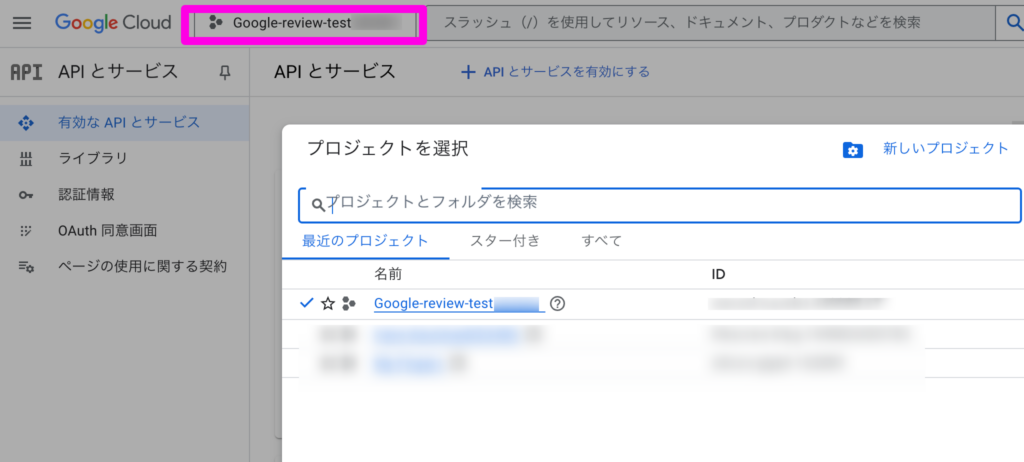The image size is (1024, 462).
Task: Select 有効な API とサービス in sidebar
Action: point(124,123)
